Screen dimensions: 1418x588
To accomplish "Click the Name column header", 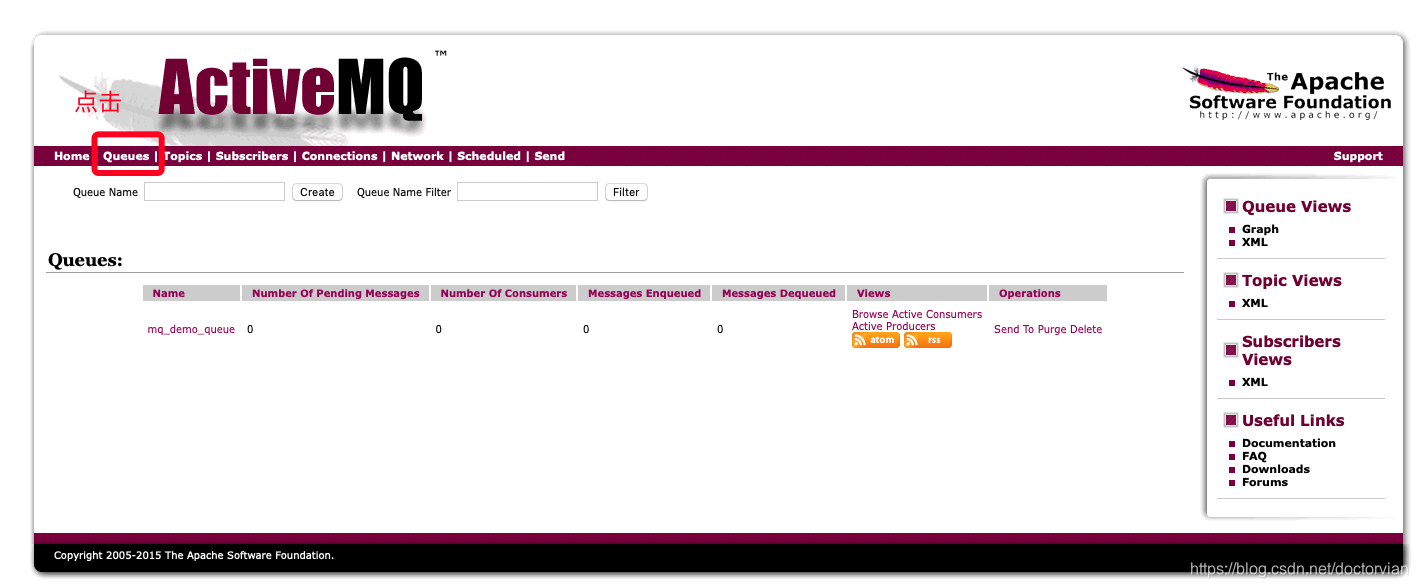I will coord(191,293).
